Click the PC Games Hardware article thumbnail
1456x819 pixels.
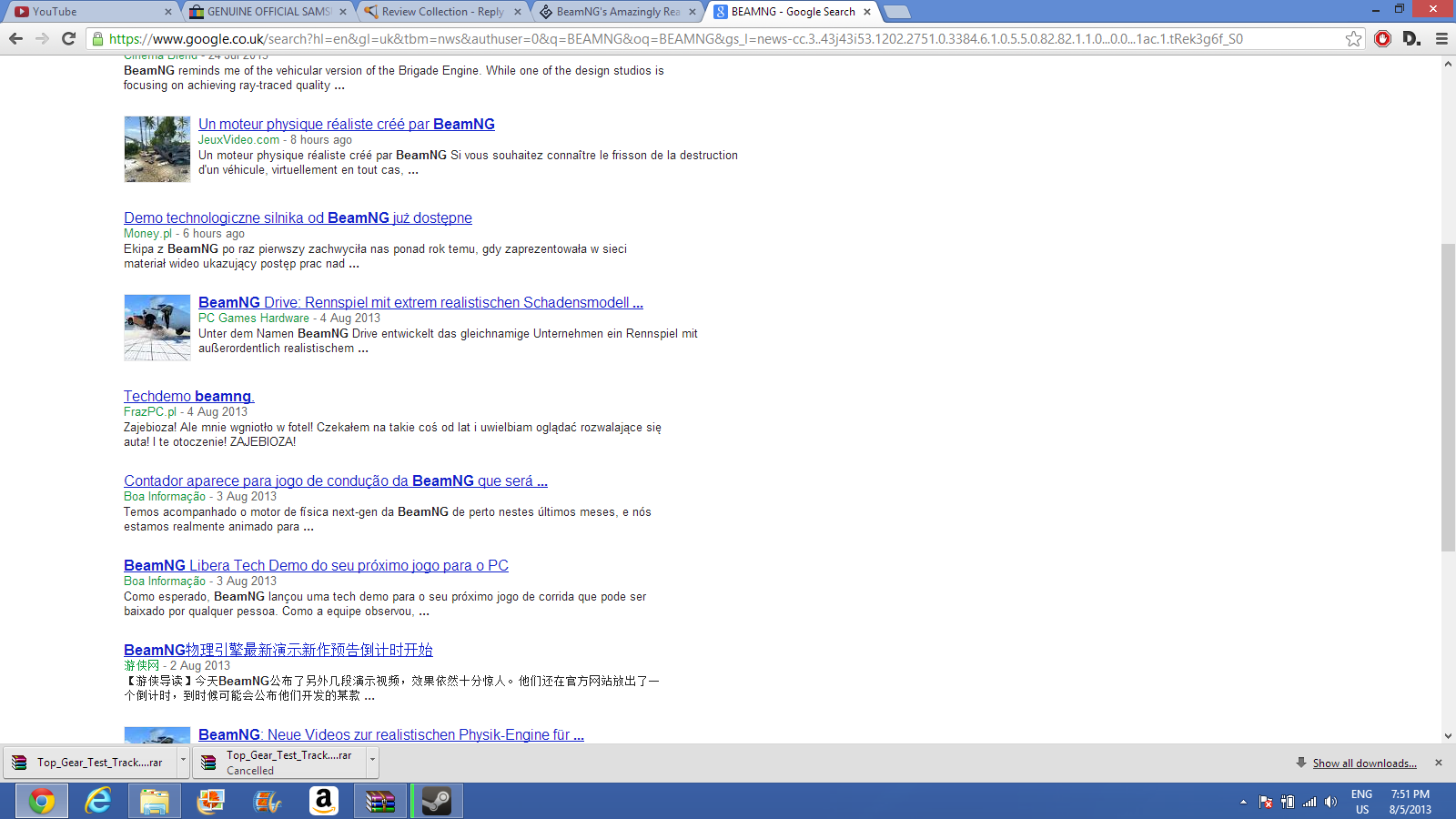[157, 328]
